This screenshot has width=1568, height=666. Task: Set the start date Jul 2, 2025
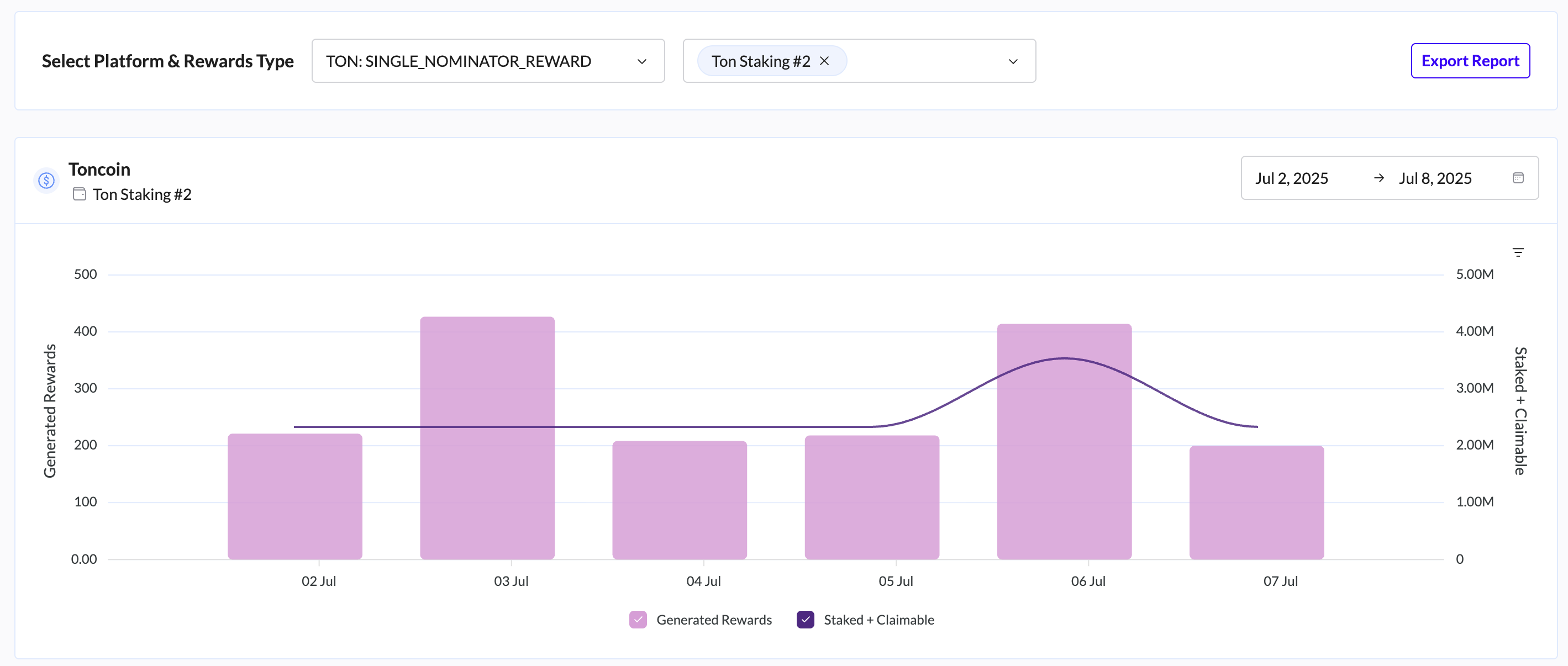[1291, 178]
